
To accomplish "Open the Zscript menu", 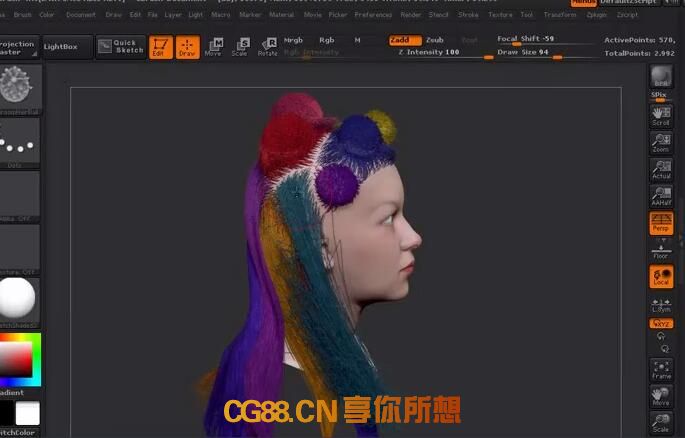I will [627, 15].
